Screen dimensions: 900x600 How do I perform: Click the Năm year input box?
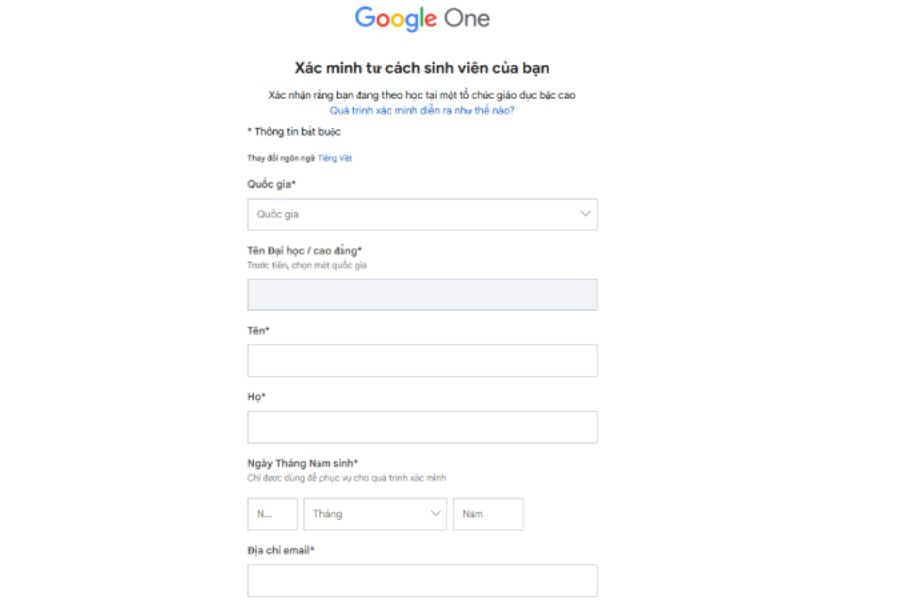click(x=488, y=514)
